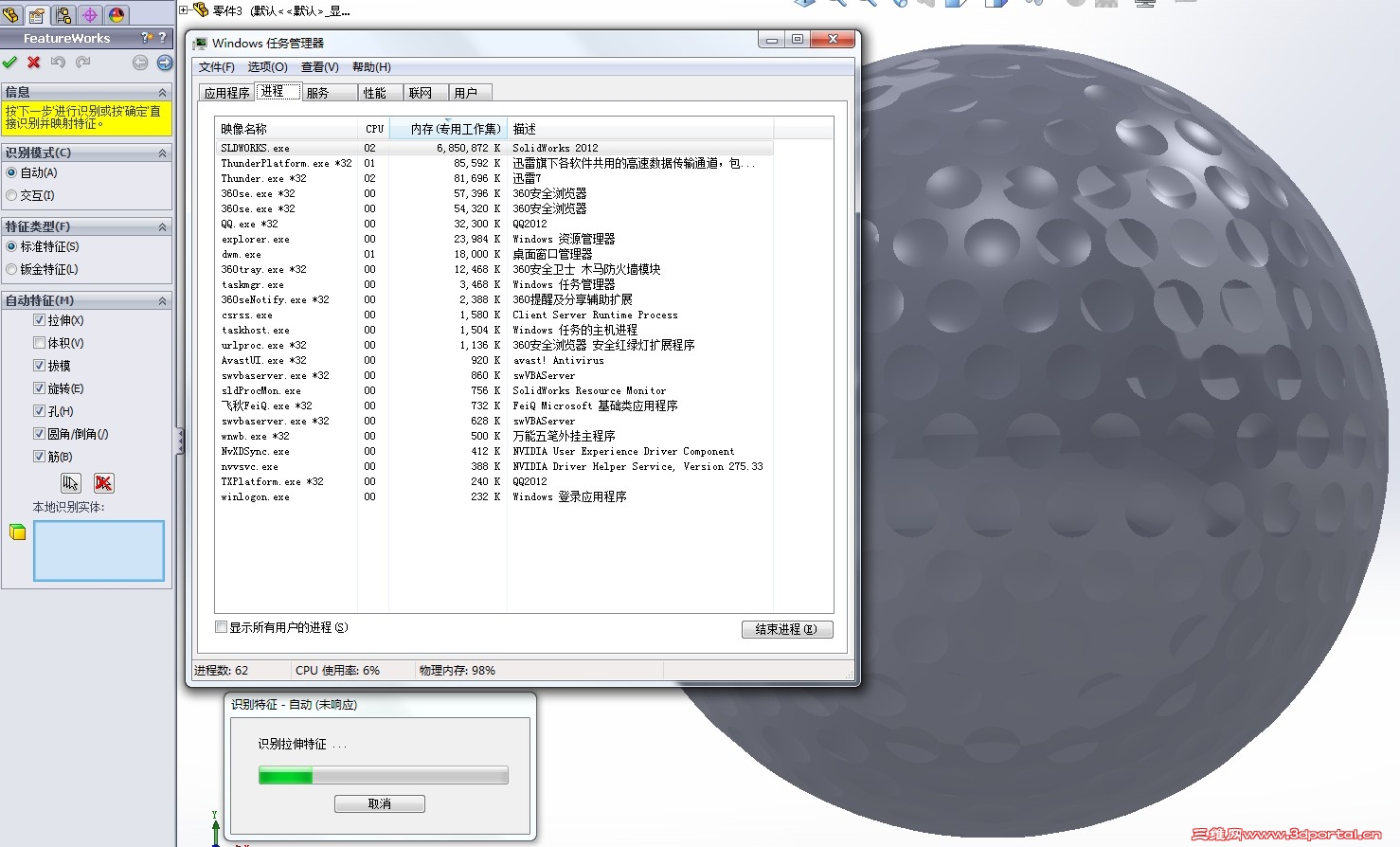Enable the 体积(V) feature checkbox

(39, 343)
